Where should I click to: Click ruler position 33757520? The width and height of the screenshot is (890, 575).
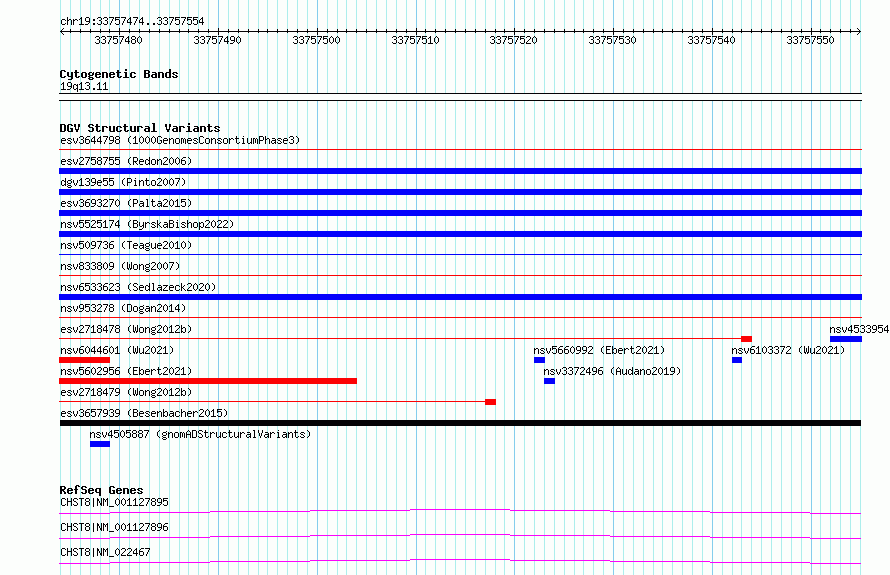[x=513, y=40]
